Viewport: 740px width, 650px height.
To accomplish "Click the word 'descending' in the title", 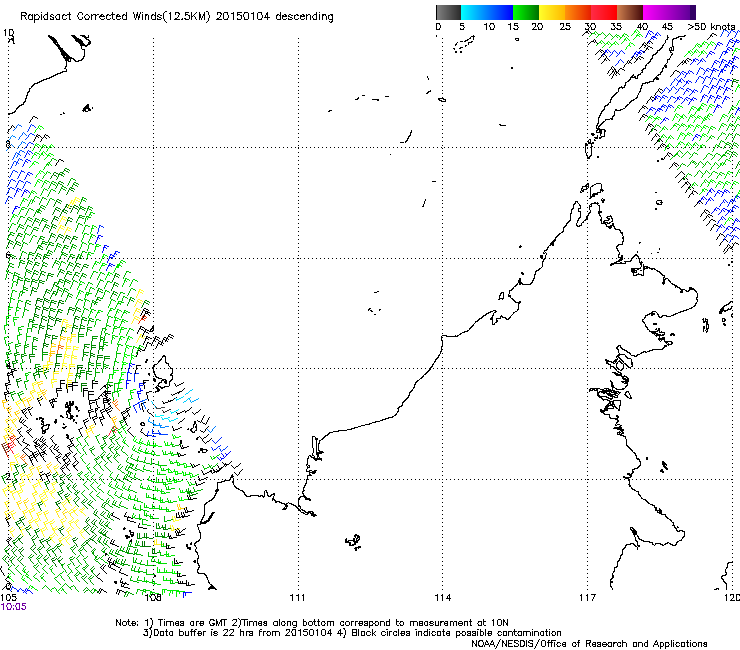I will 304,17.
